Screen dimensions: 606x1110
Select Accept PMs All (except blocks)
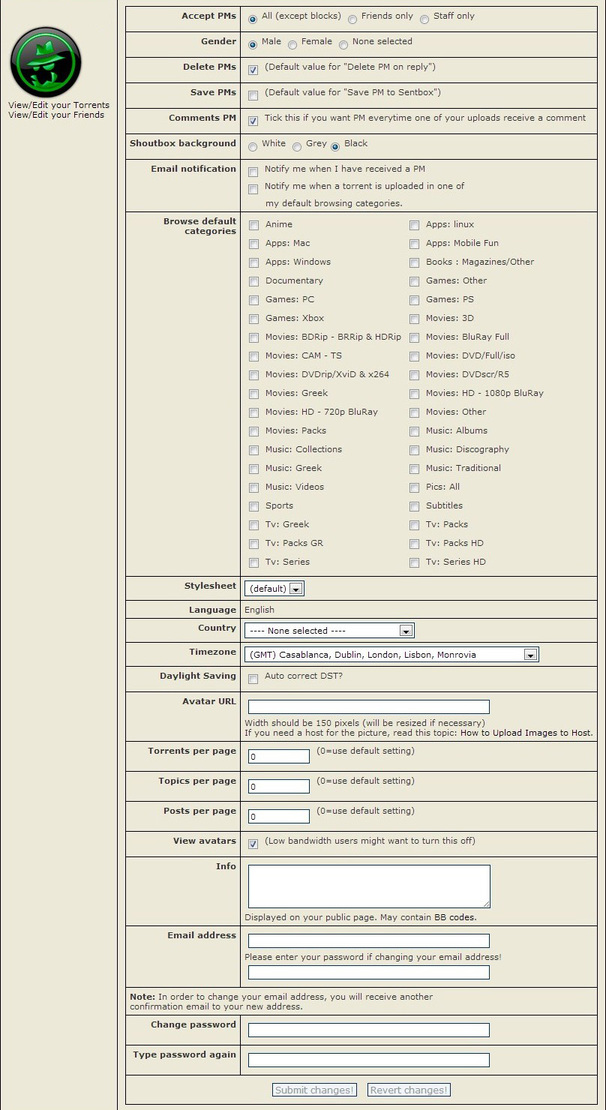point(253,19)
